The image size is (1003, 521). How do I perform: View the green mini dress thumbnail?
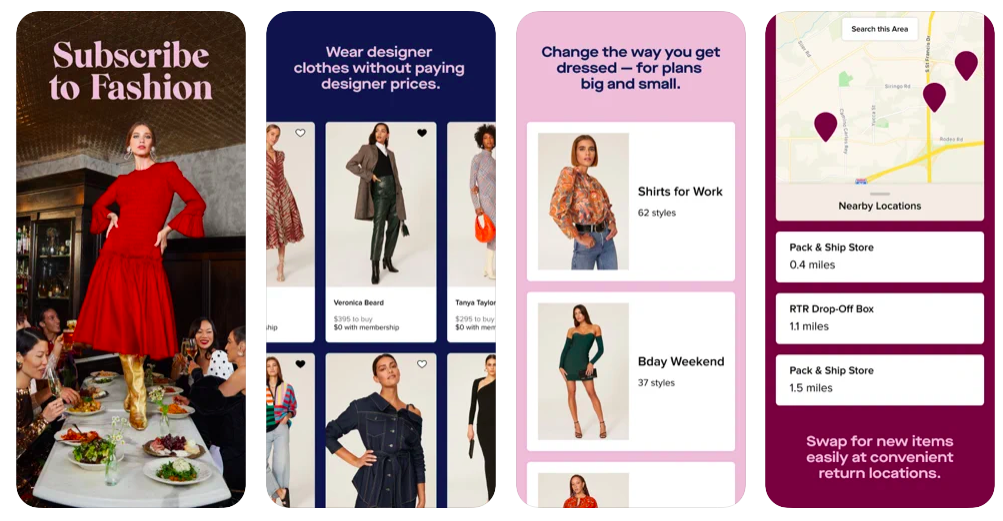583,371
